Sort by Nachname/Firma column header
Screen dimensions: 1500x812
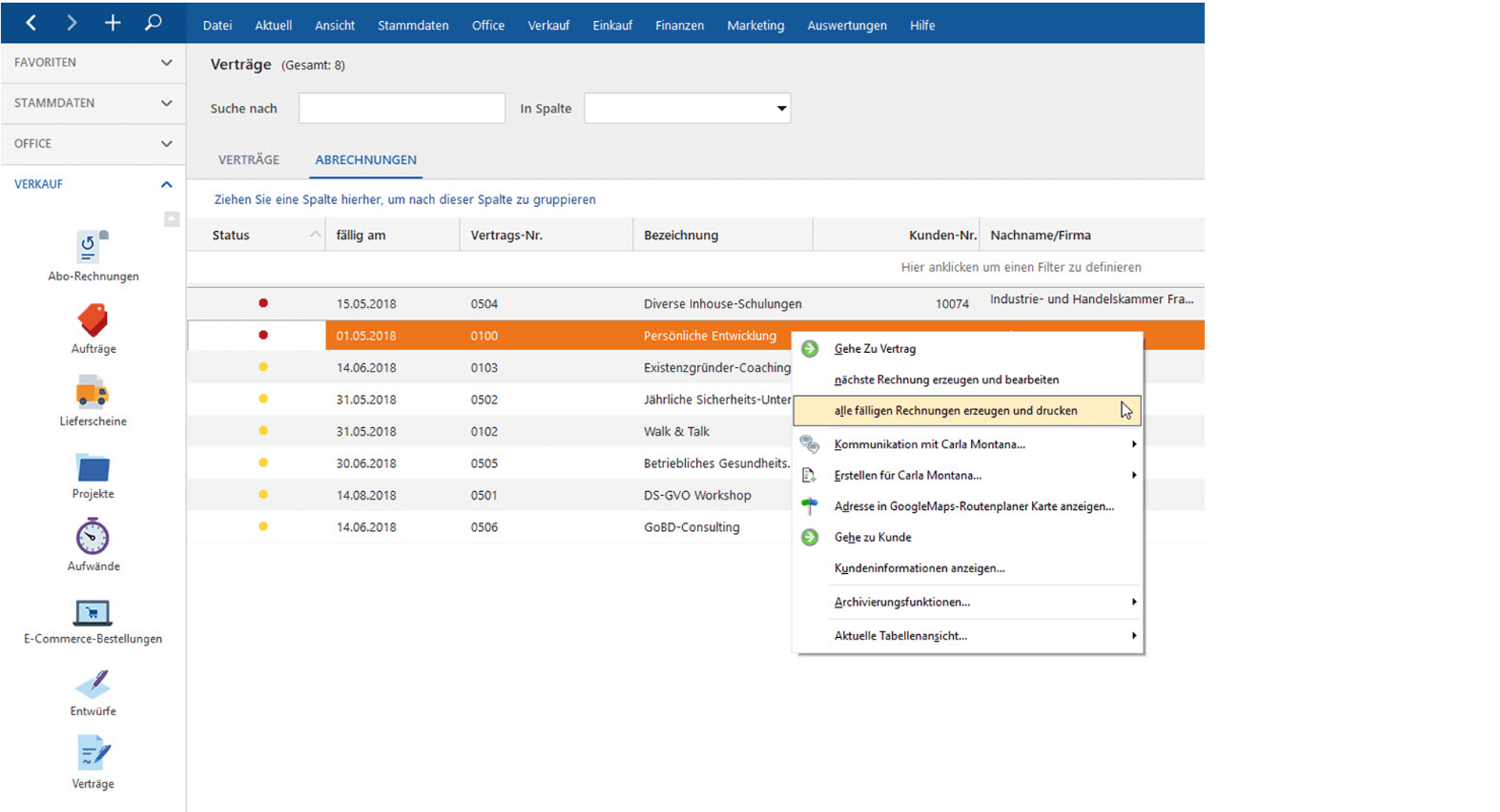coord(1091,235)
